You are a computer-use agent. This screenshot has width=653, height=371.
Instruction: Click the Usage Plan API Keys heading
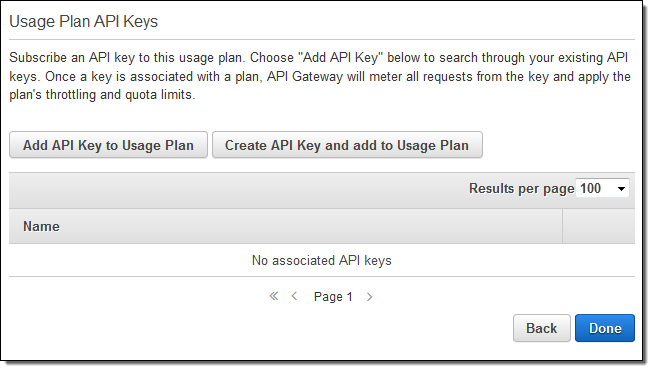pos(83,21)
